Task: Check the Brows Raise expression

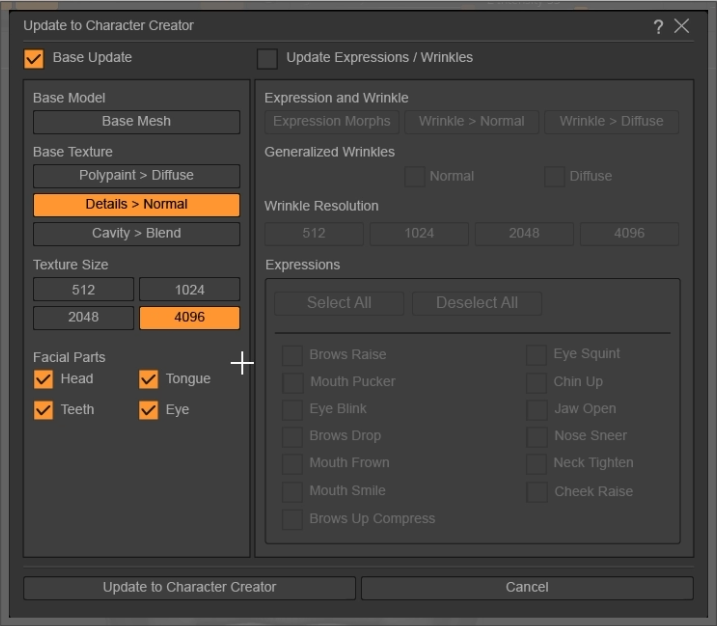Action: click(292, 355)
